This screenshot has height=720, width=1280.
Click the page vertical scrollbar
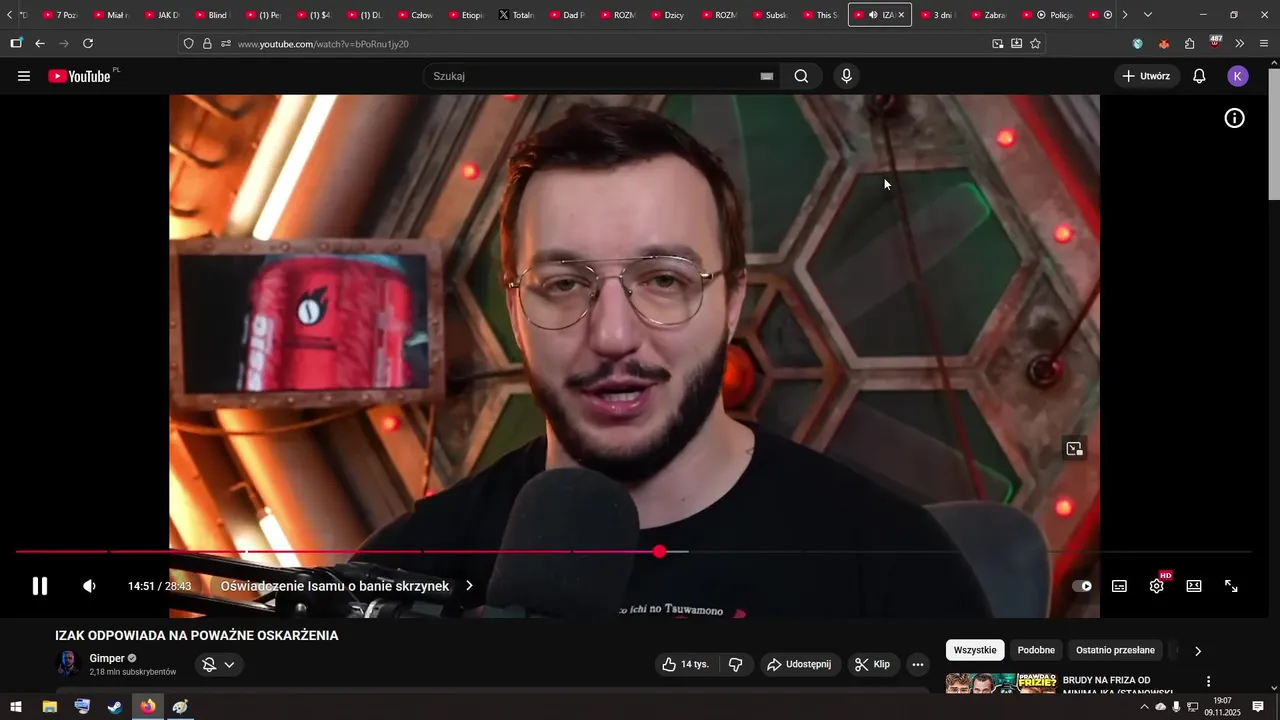[x=1274, y=134]
